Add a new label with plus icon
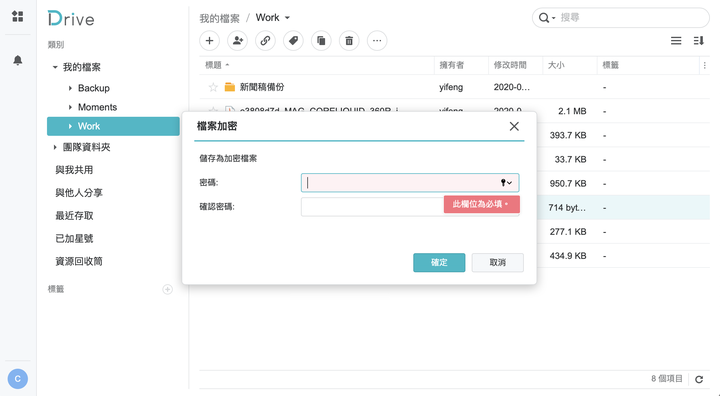This screenshot has width=720, height=396. [x=168, y=289]
